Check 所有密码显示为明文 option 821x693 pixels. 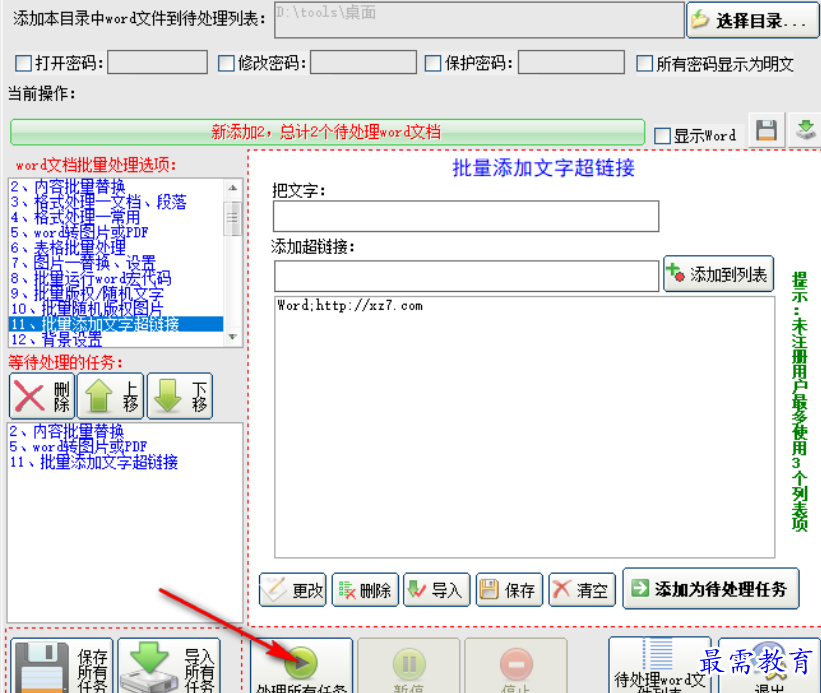(644, 63)
